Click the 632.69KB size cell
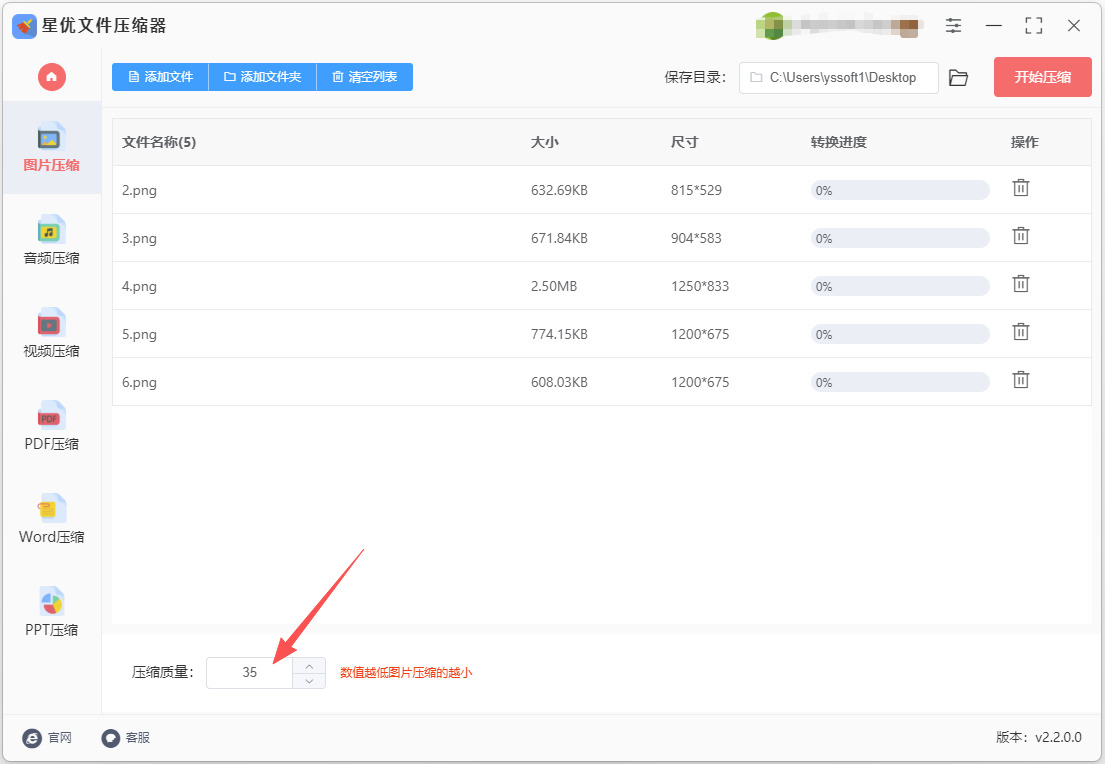The image size is (1105, 764). pos(560,190)
